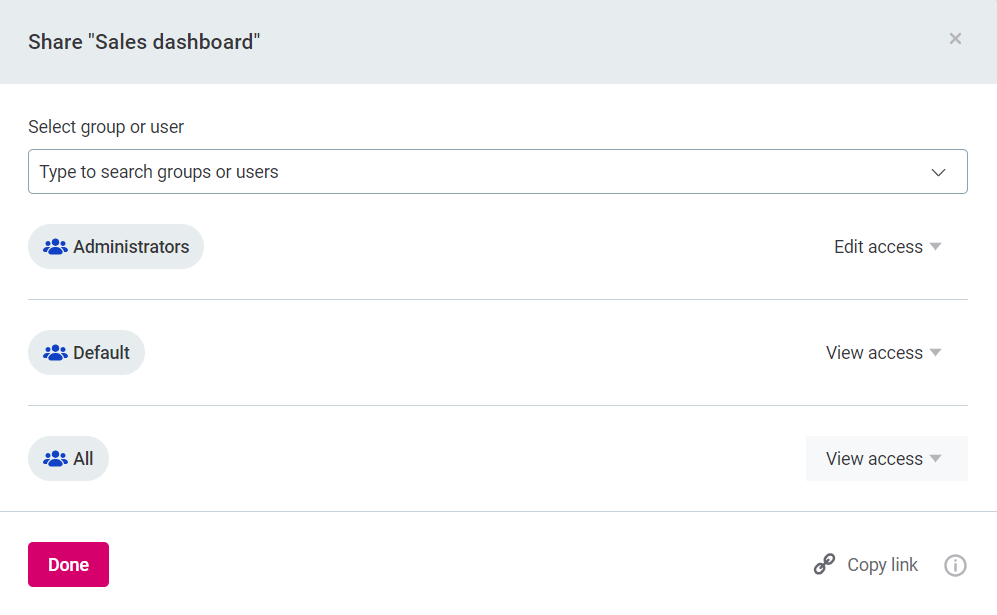Viewport: 997px width, 615px height.
Task: Open the View access dropdown for All
Action: pos(884,458)
